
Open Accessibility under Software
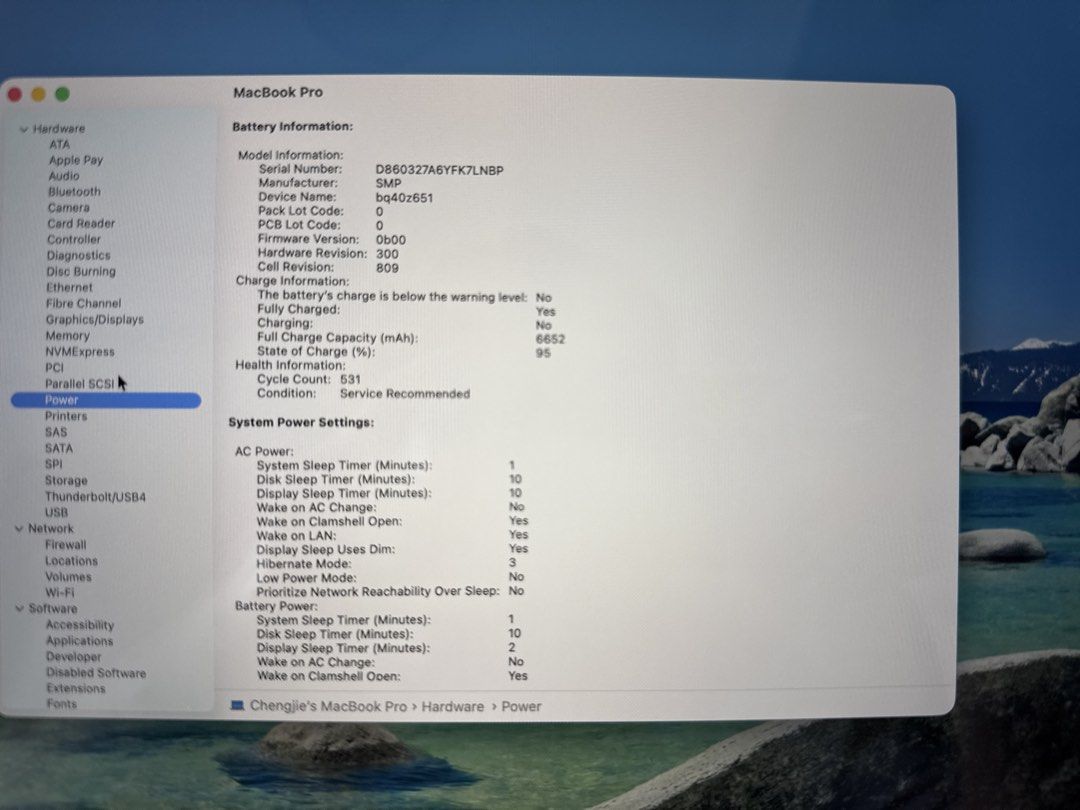pyautogui.click(x=80, y=625)
